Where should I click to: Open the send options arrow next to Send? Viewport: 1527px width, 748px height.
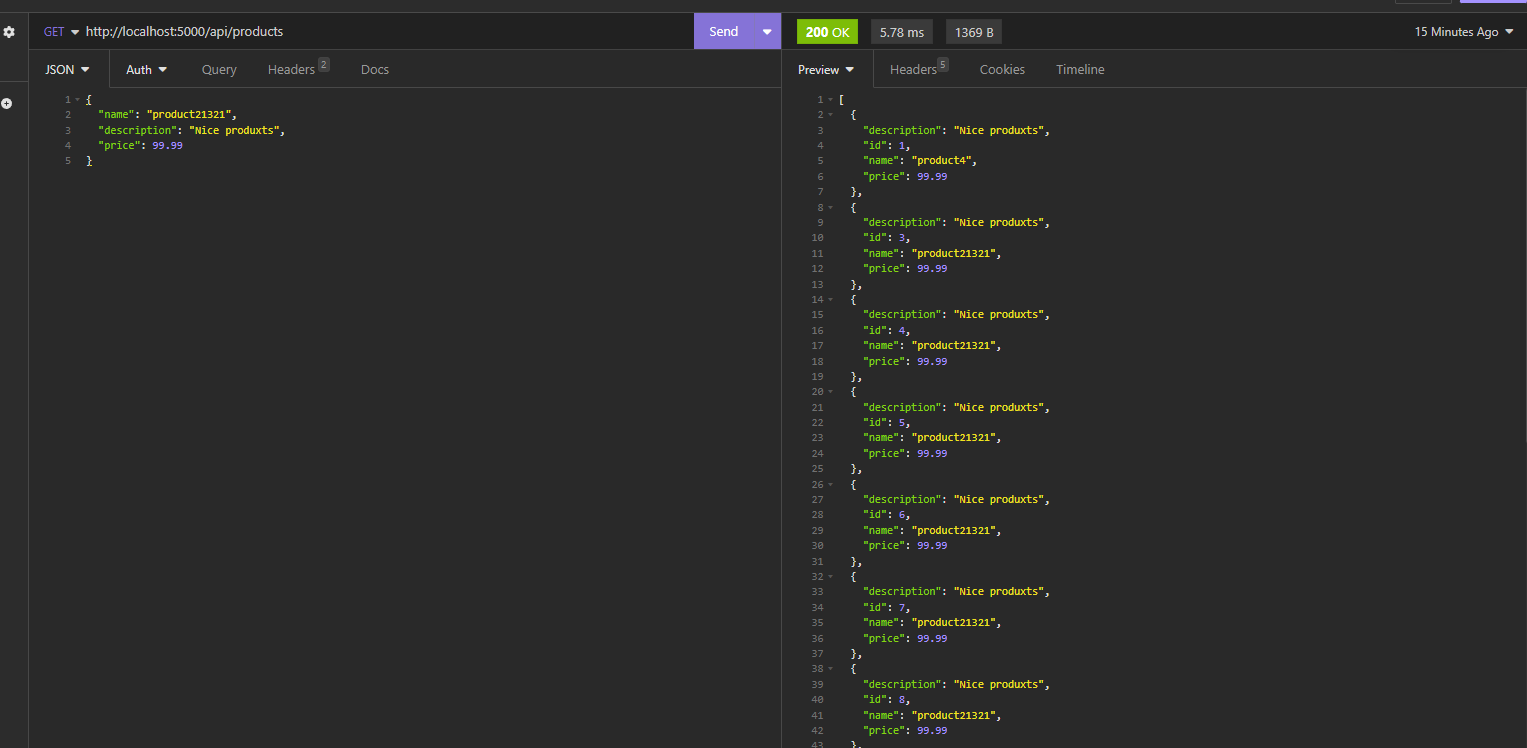(767, 31)
